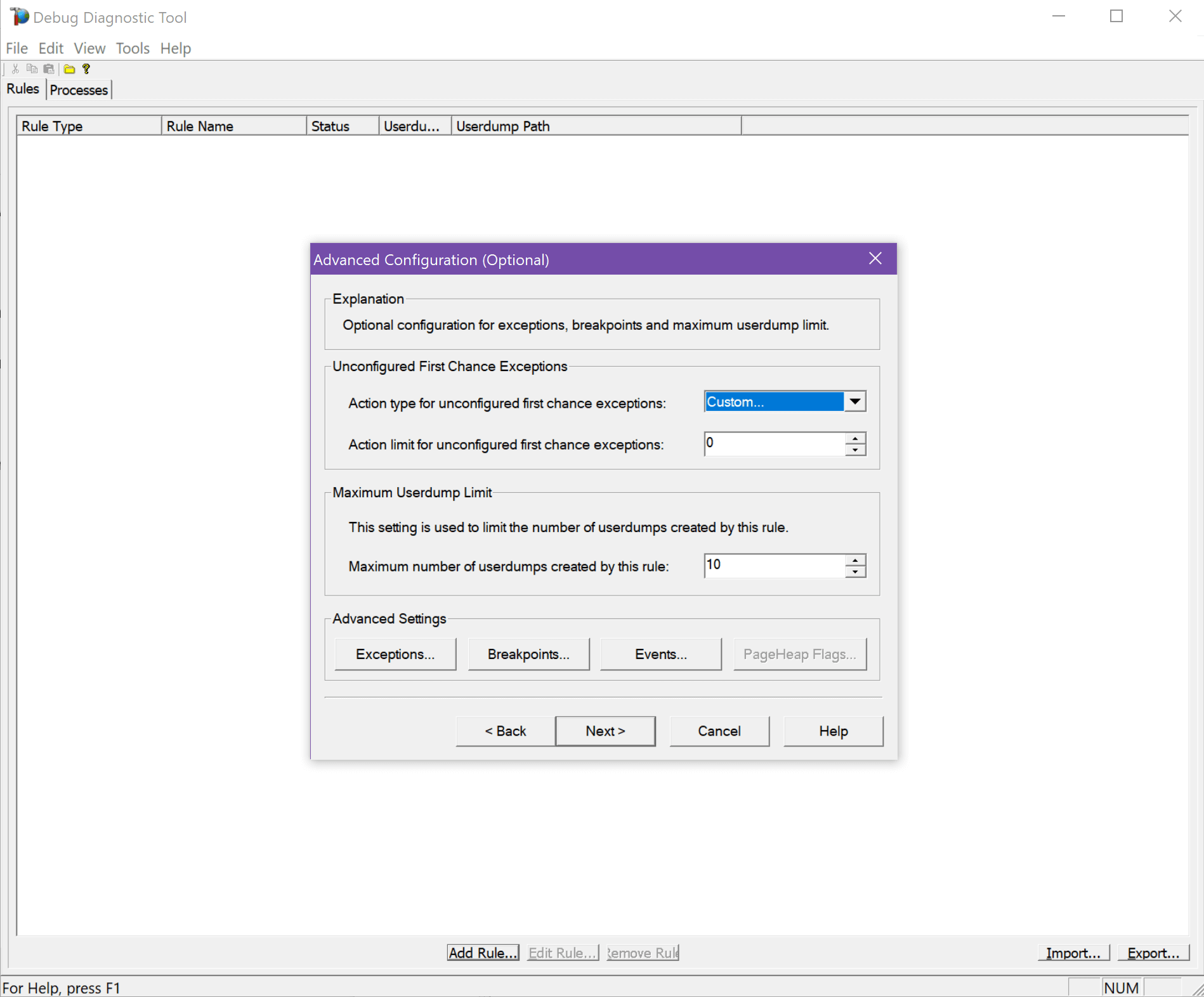Click the maximum userdumps input field
1204x997 pixels.
pos(775,565)
